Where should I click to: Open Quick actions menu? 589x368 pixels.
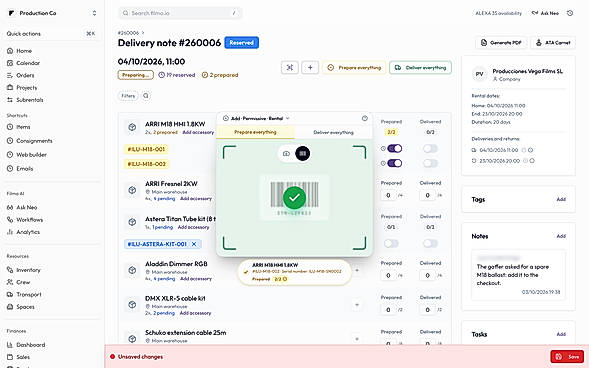[x=52, y=34]
